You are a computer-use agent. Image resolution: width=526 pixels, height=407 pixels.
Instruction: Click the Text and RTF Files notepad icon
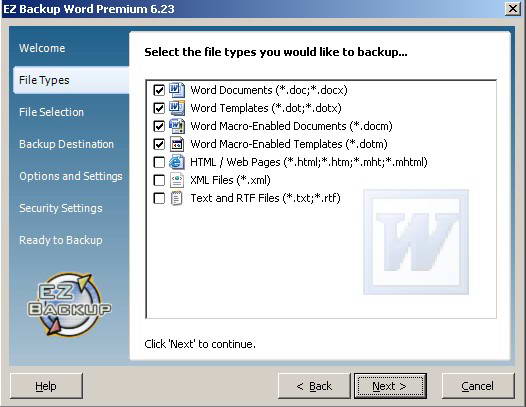[176, 198]
